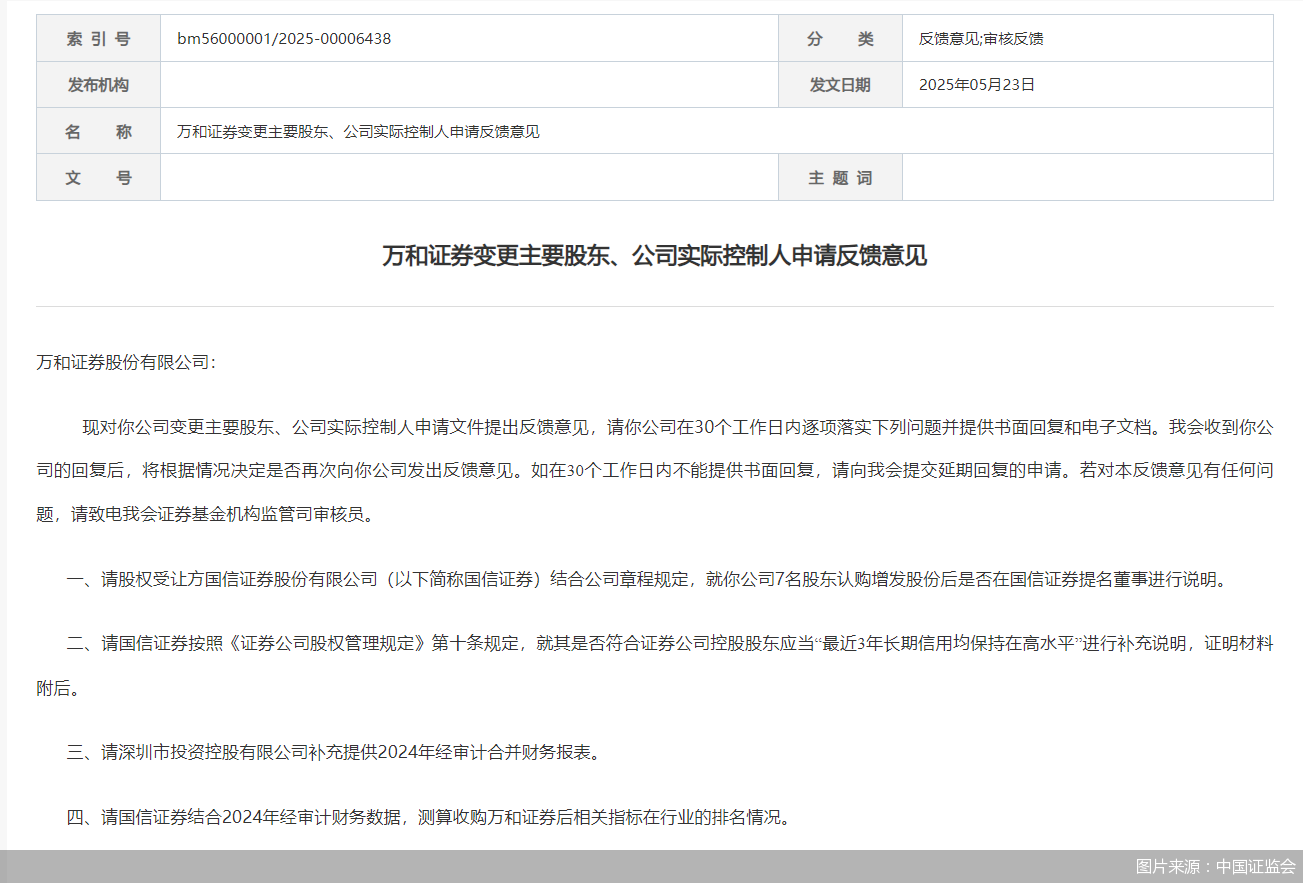Click the bold centered page title heading
Screen dimensions: 1303x883
(x=654, y=256)
